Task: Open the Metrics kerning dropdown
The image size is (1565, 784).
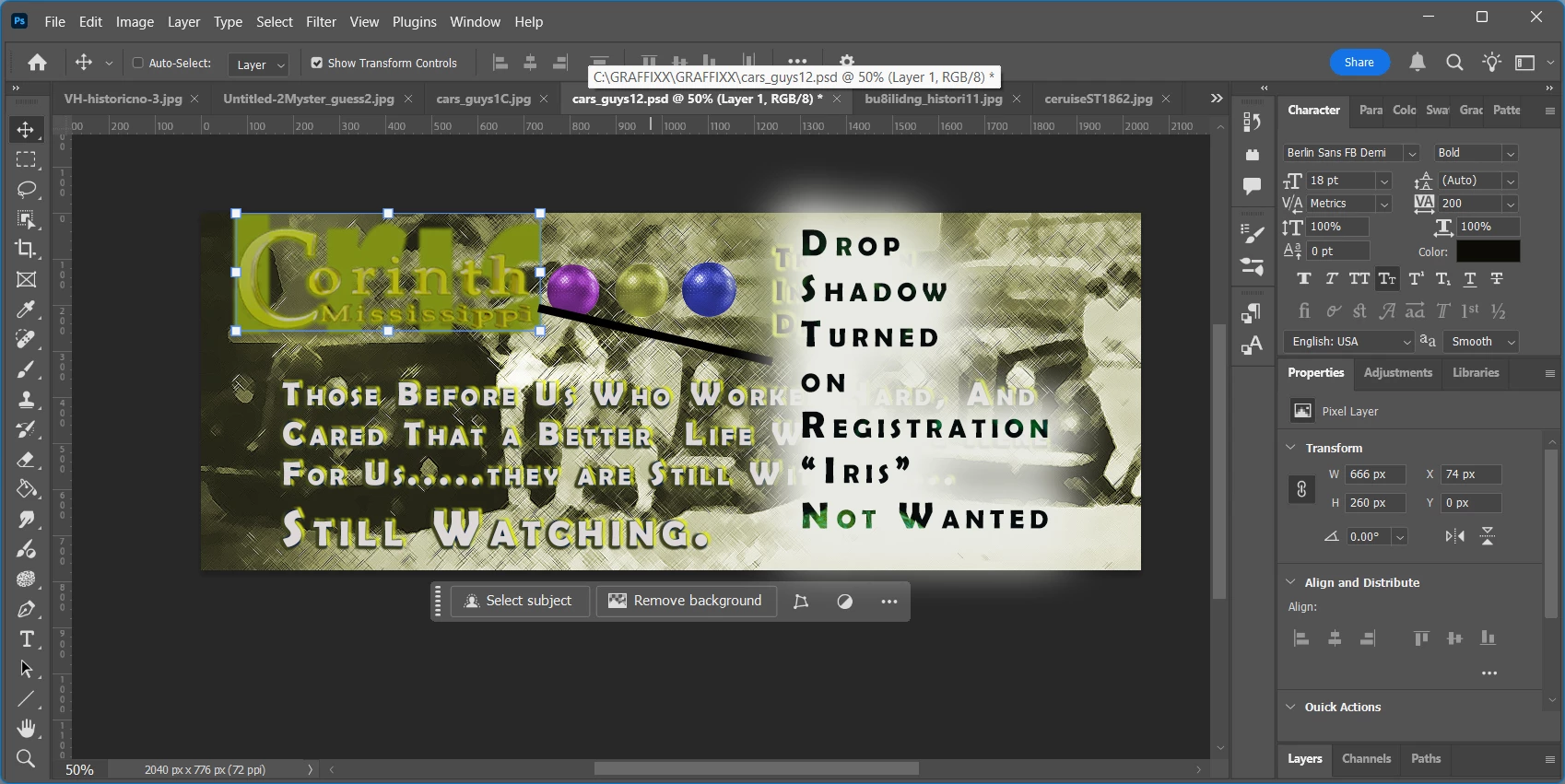Action: point(1383,204)
